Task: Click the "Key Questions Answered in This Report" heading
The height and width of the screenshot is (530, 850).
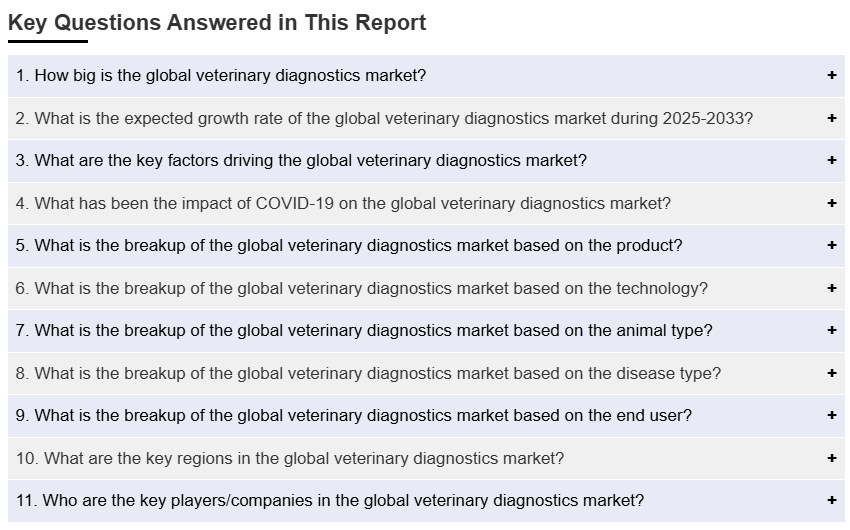Action: click(x=217, y=23)
